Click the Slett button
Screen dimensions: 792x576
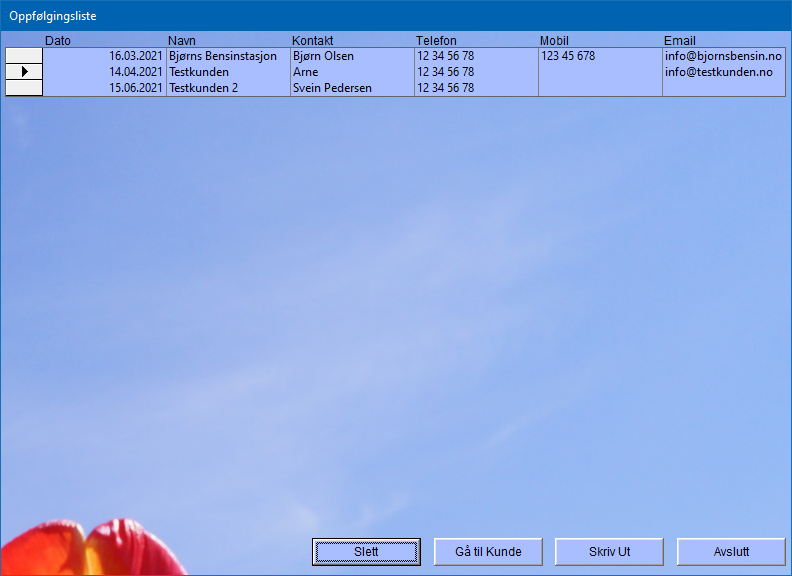366,552
